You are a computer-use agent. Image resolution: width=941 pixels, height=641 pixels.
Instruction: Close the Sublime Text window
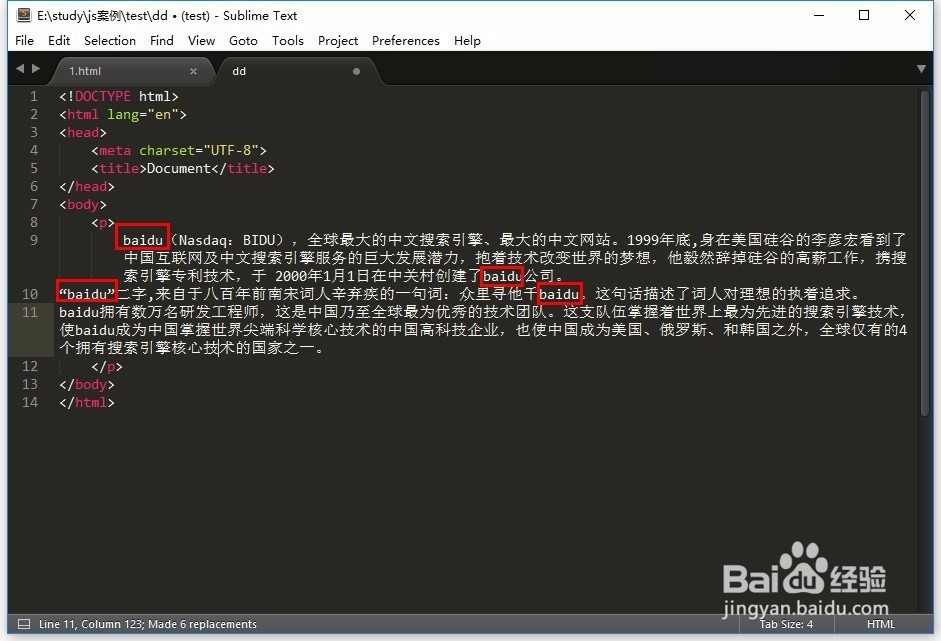[910, 15]
